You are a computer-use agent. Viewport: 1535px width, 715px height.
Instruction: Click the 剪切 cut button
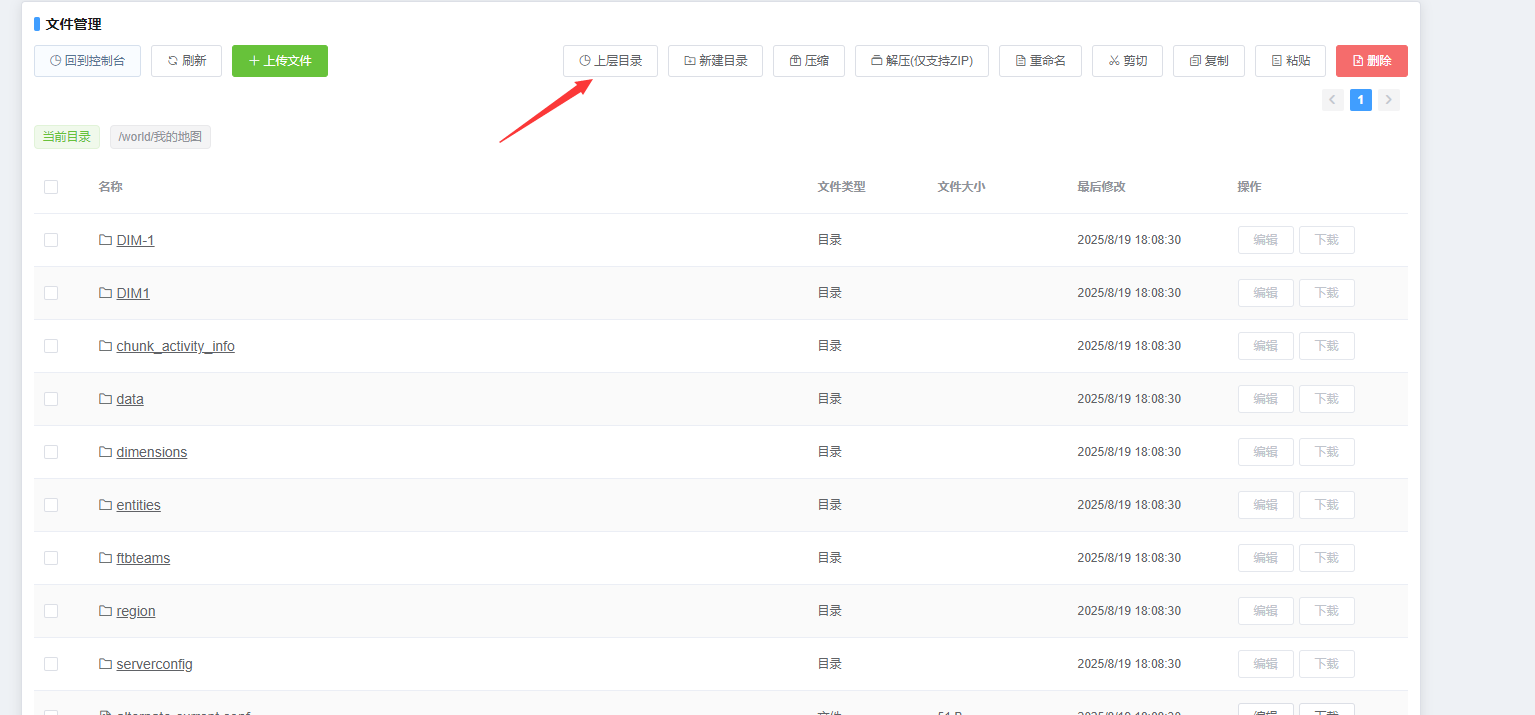[x=1127, y=61]
